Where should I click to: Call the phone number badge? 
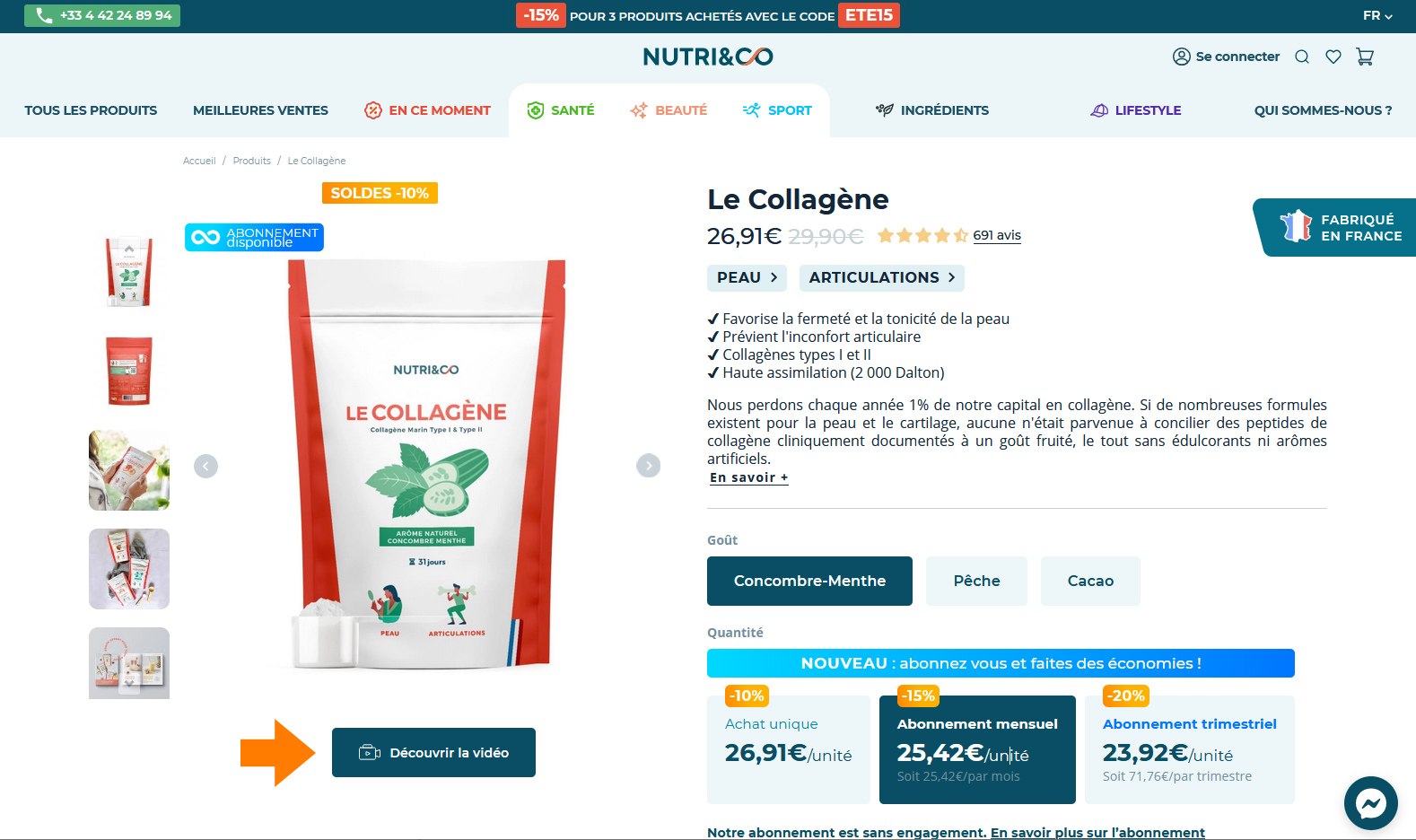point(102,15)
